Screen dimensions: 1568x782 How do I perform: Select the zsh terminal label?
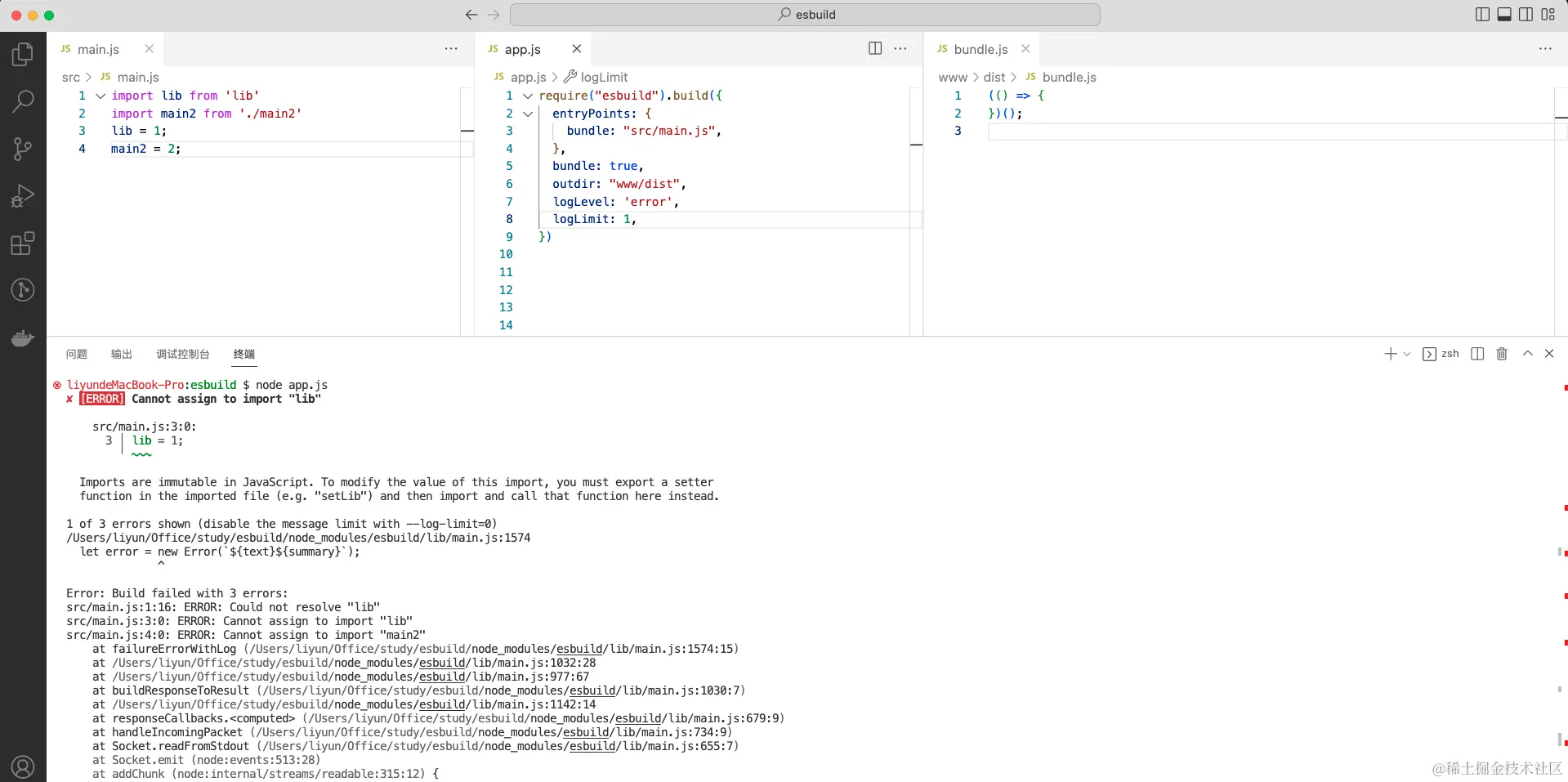pyautogui.click(x=1441, y=354)
